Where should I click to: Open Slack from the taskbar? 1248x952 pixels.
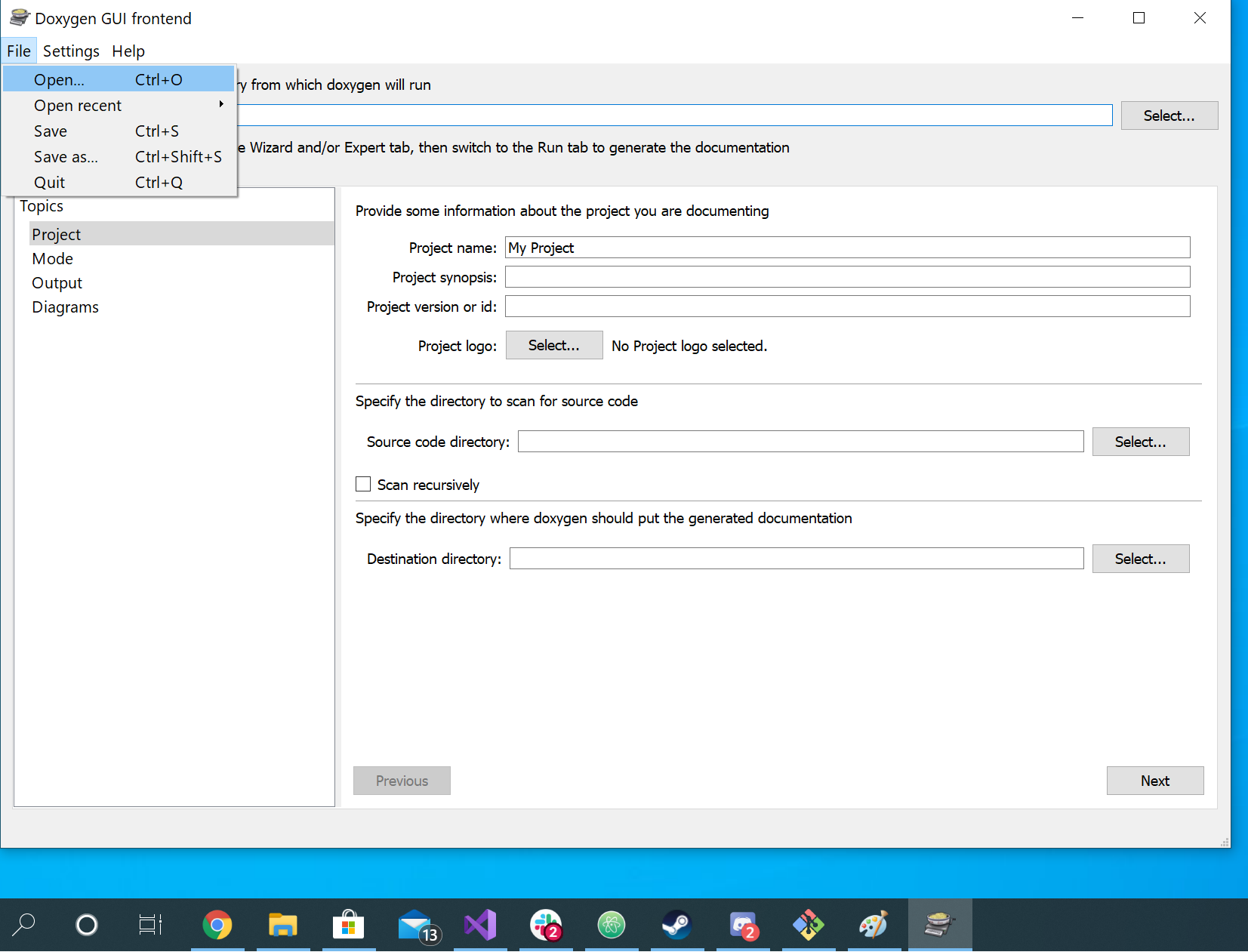pyautogui.click(x=546, y=924)
